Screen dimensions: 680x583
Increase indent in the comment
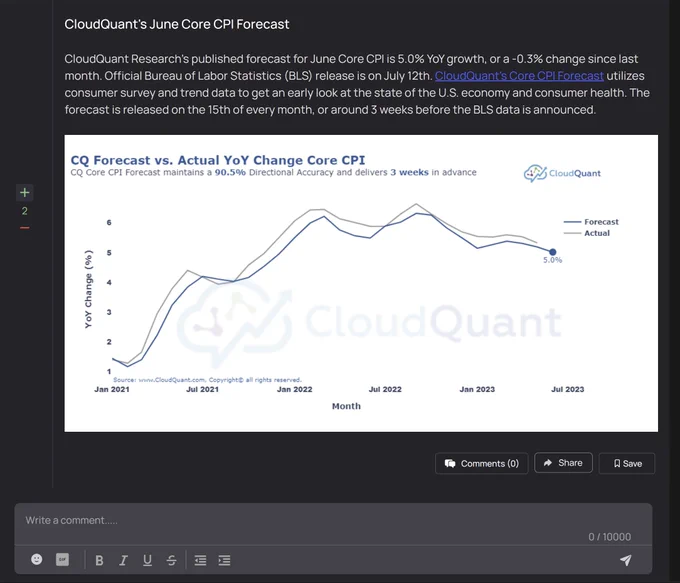224,560
